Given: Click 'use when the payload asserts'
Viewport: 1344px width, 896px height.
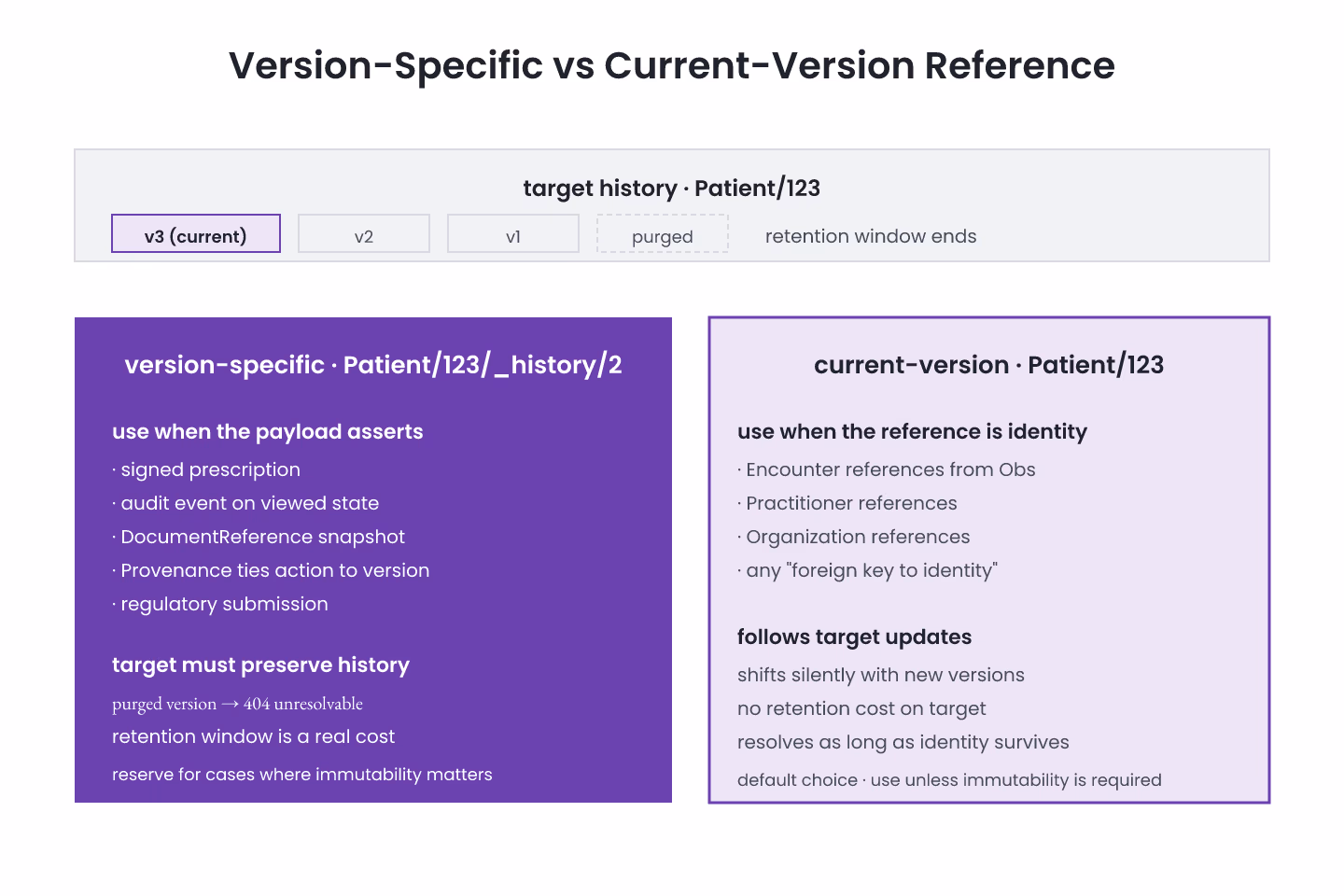Looking at the screenshot, I should (268, 431).
